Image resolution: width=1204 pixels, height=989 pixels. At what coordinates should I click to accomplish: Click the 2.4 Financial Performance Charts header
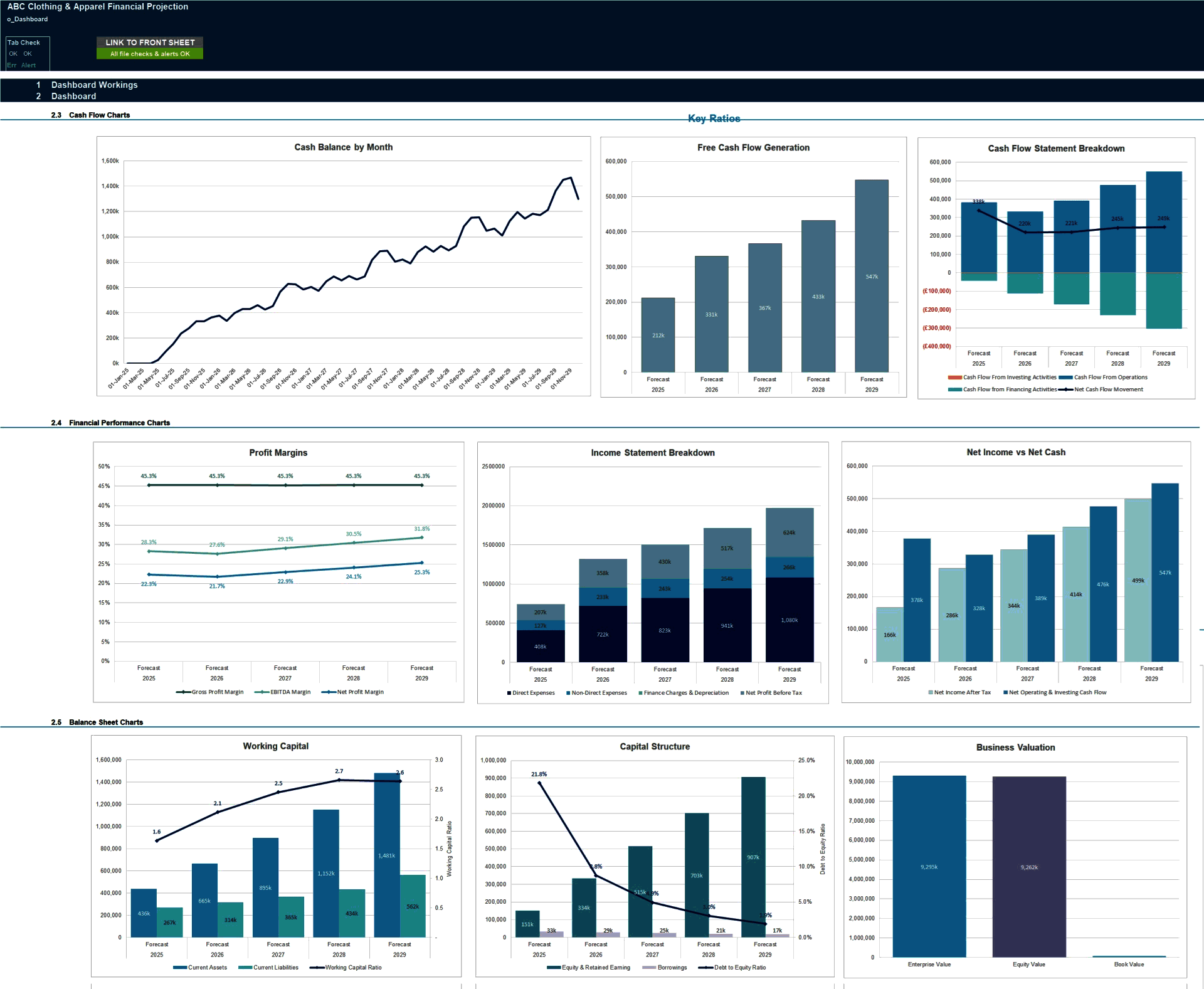point(110,423)
